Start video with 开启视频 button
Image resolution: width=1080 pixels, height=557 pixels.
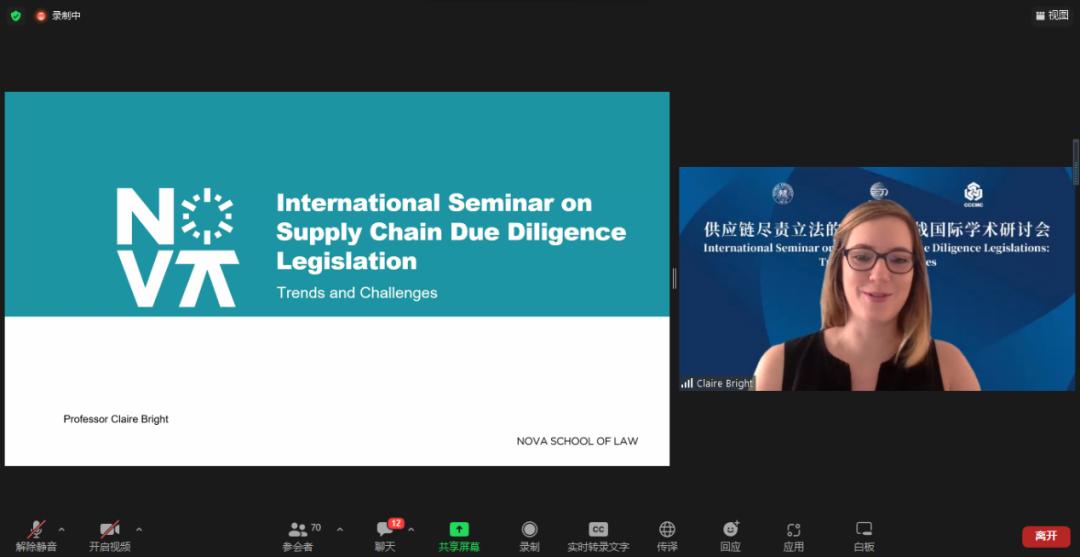109,535
